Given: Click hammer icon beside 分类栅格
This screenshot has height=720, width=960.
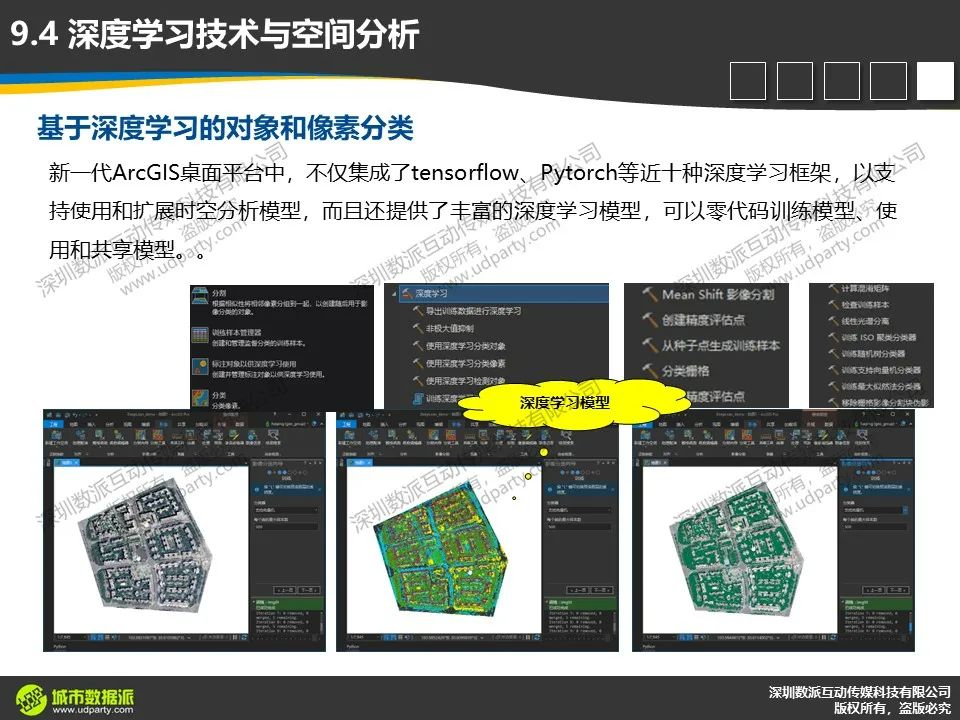Looking at the screenshot, I should coord(650,370).
